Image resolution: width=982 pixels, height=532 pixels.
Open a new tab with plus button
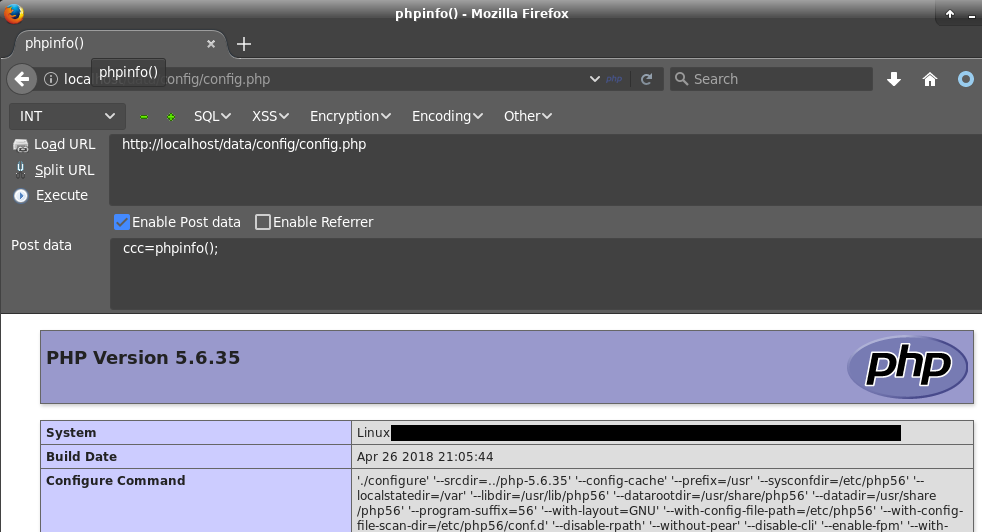[244, 44]
